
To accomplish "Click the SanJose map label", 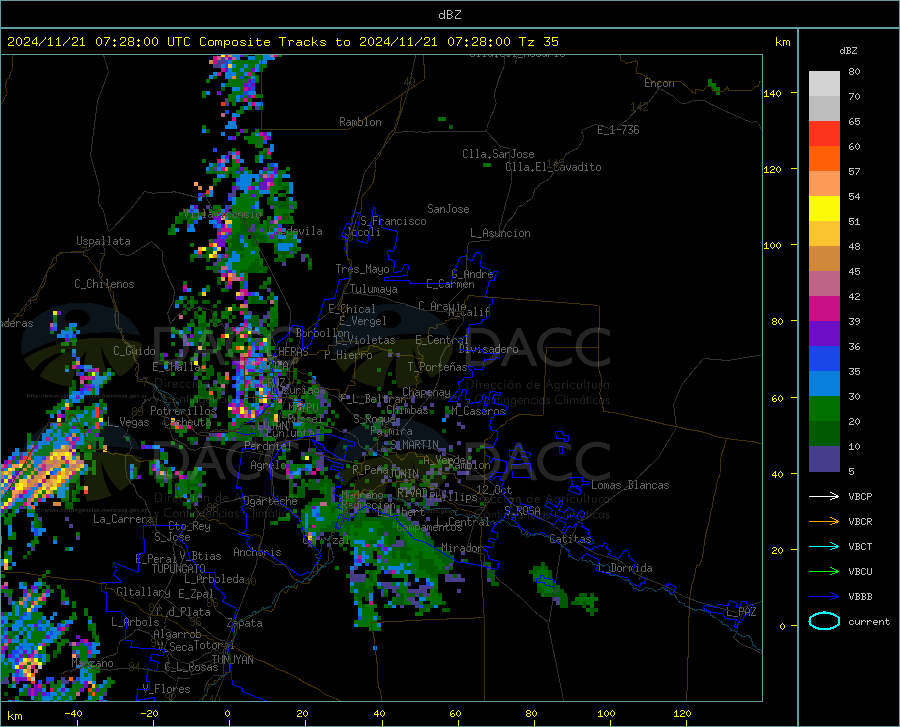I will (x=448, y=209).
